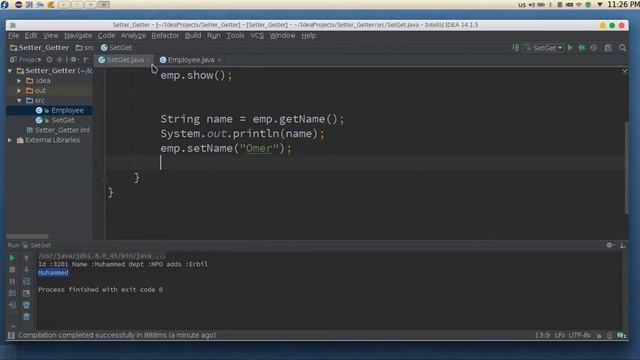Open the Navigate menu
The width and height of the screenshot is (640, 360).
[x=78, y=36]
